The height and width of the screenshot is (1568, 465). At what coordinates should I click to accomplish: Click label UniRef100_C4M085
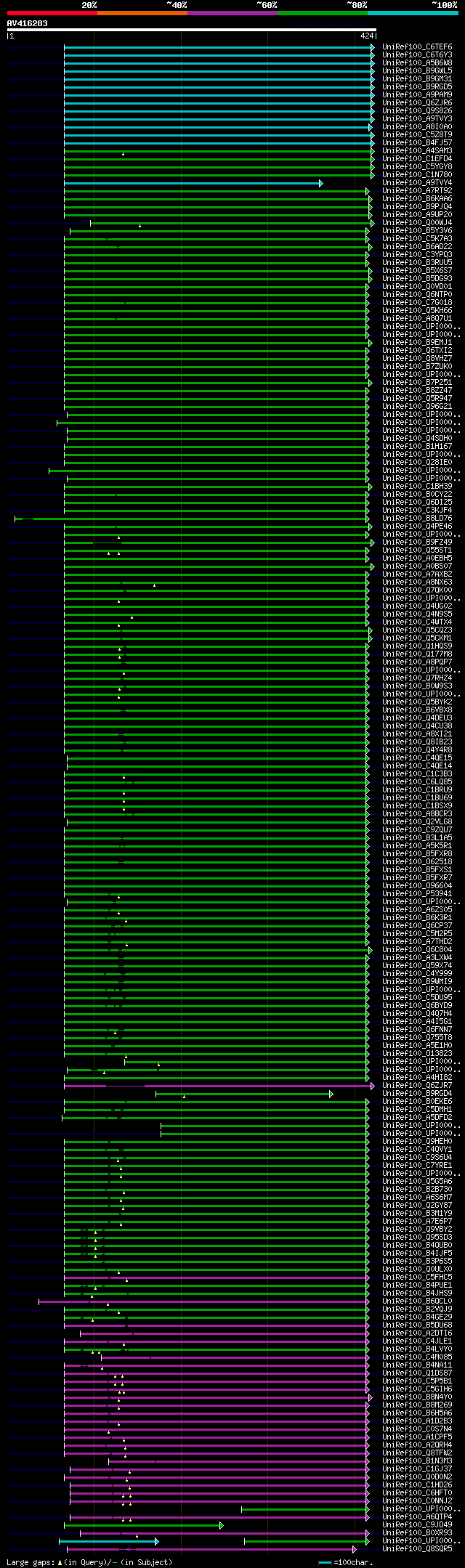(417, 1357)
